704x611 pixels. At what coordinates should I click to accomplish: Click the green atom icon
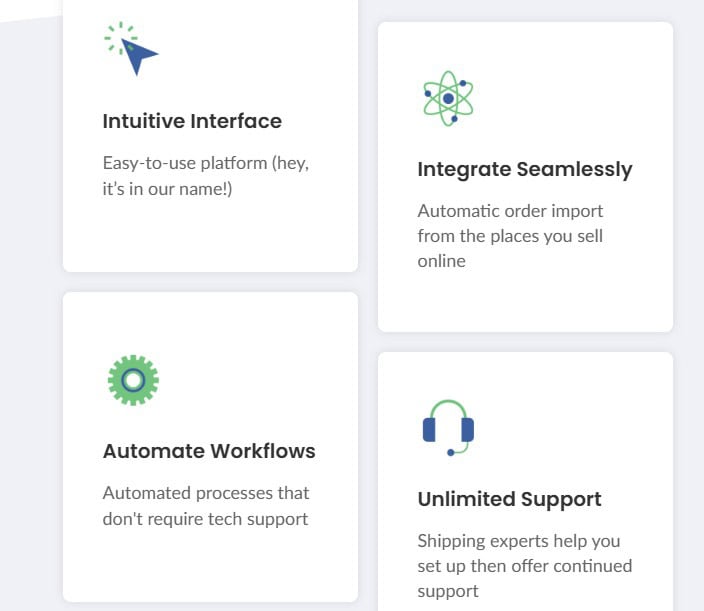[x=448, y=98]
